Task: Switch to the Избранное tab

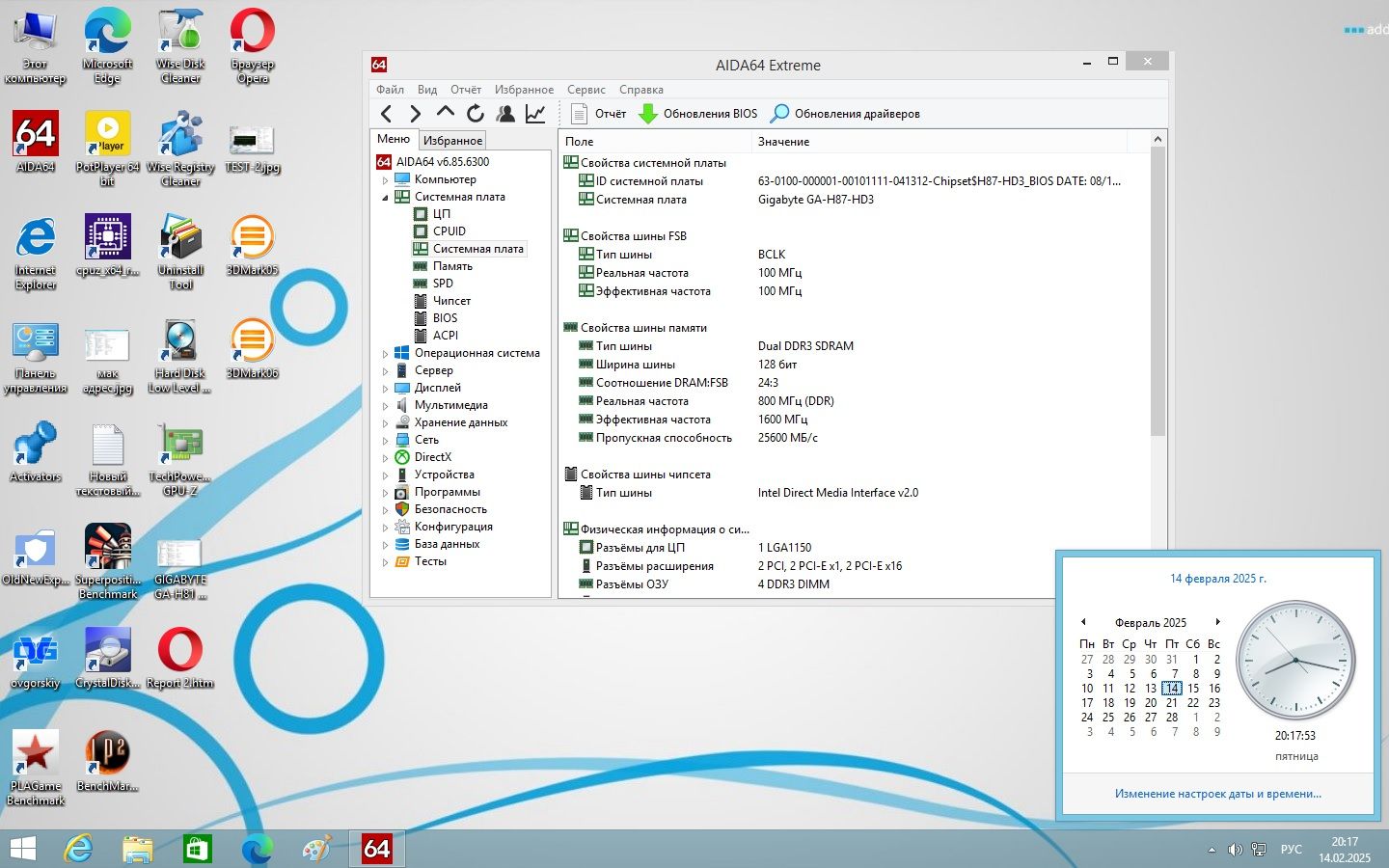Action: 452,141
